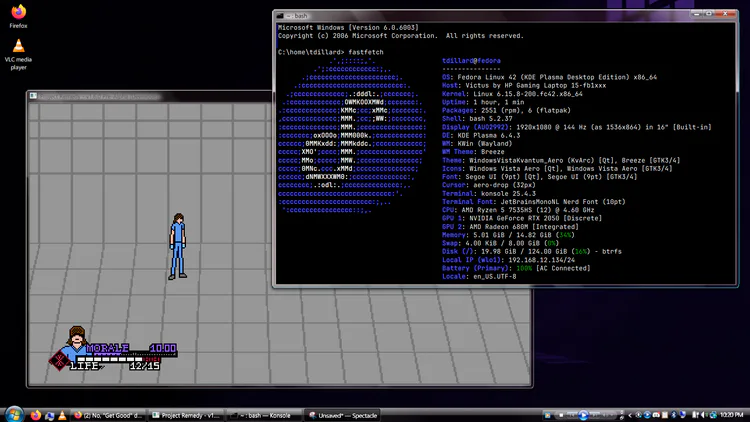Click the clipboard tray icon
Image resolution: width=750 pixels, height=422 pixels.
tap(665, 415)
